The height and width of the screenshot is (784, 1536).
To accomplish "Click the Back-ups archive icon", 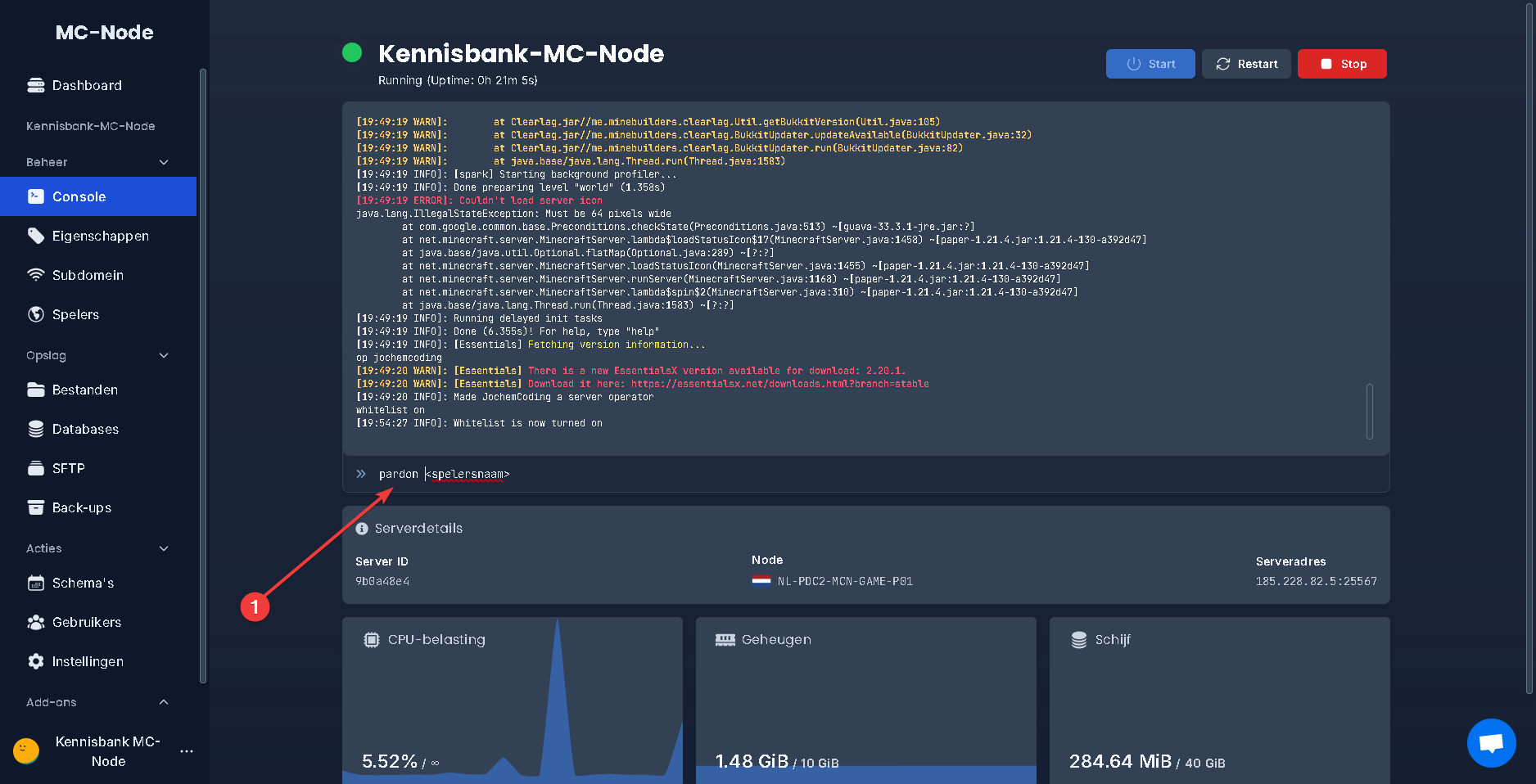I will click(x=36, y=507).
